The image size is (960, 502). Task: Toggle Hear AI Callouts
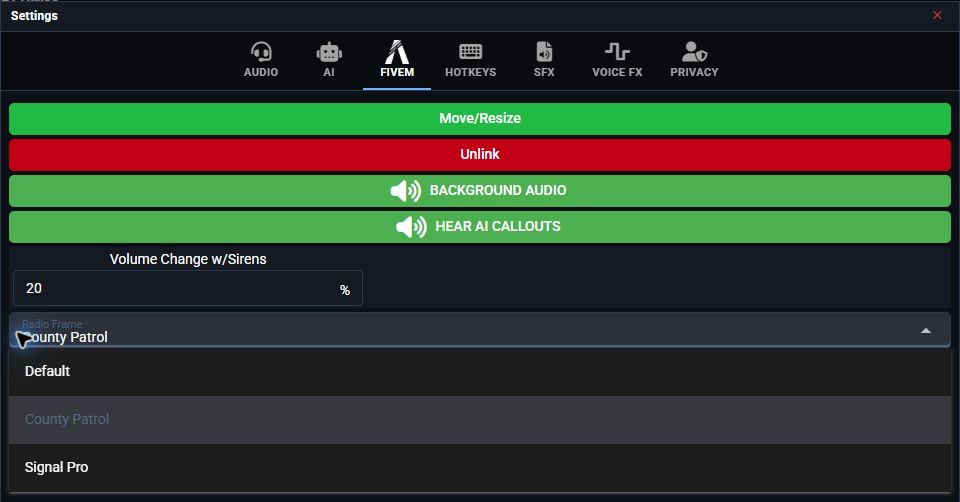[479, 227]
